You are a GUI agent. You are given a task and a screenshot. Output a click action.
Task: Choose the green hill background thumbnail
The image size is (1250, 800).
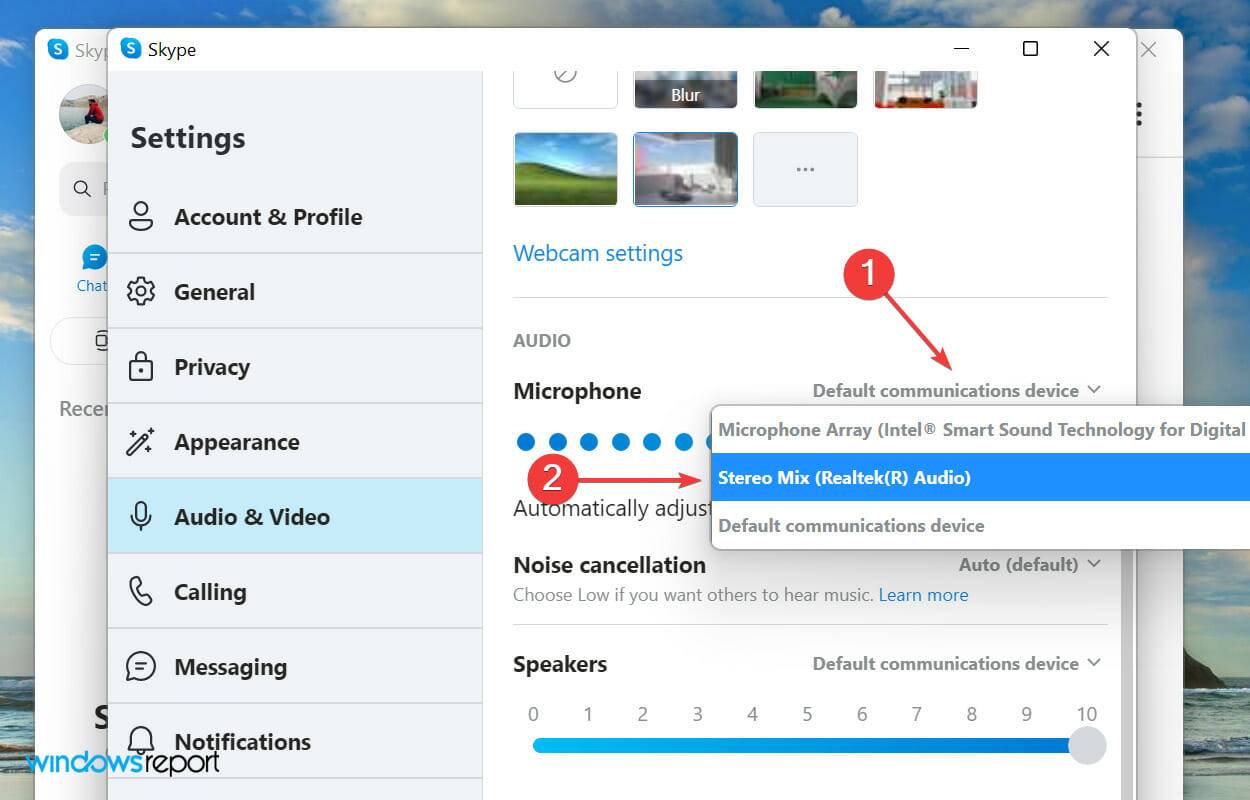click(565, 169)
